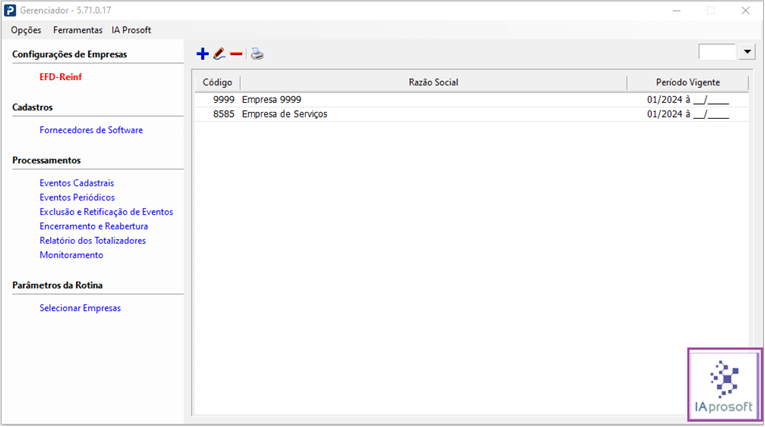The image size is (765, 427).
Task: Click the Período Vigente column header
Action: 687,82
